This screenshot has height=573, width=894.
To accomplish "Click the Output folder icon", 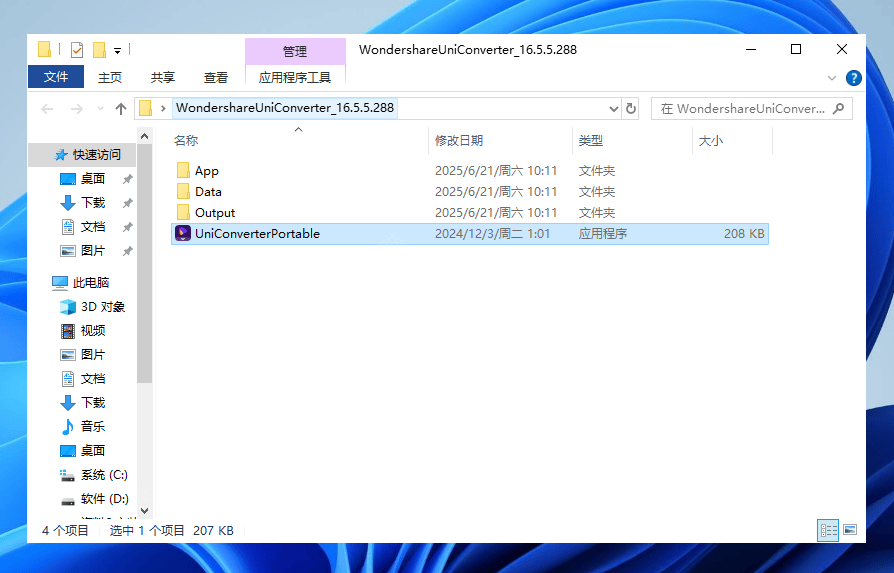I will [183, 213].
